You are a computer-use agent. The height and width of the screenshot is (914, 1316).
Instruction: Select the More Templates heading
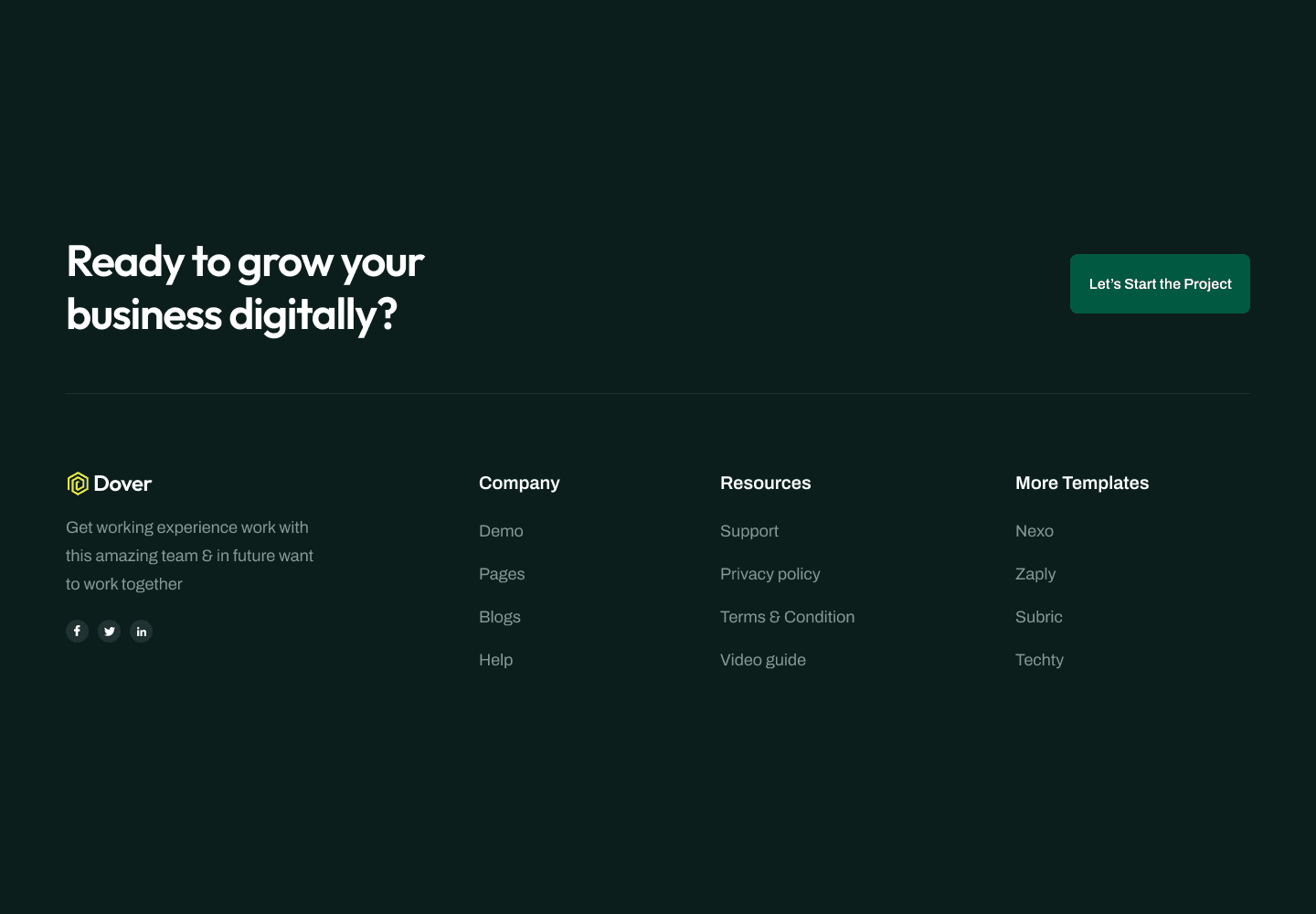1082,483
